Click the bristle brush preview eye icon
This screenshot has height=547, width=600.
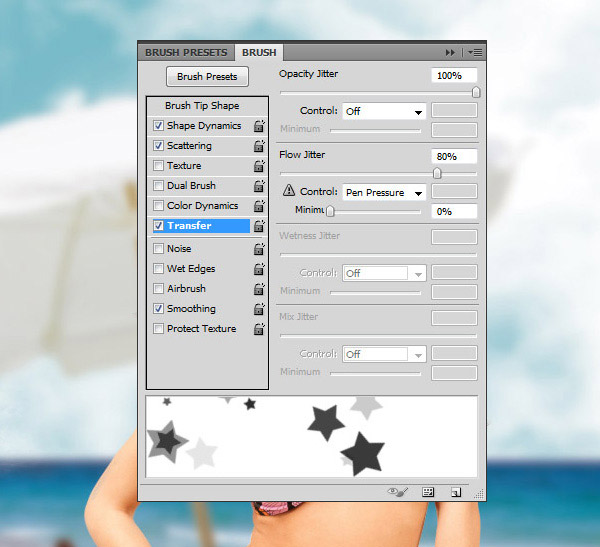[x=398, y=492]
